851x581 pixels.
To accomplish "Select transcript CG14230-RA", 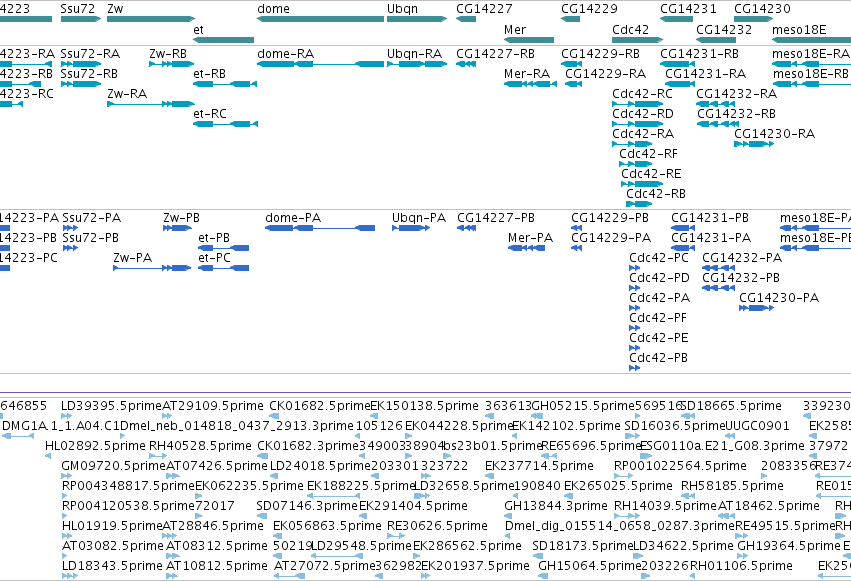I will point(754,144).
